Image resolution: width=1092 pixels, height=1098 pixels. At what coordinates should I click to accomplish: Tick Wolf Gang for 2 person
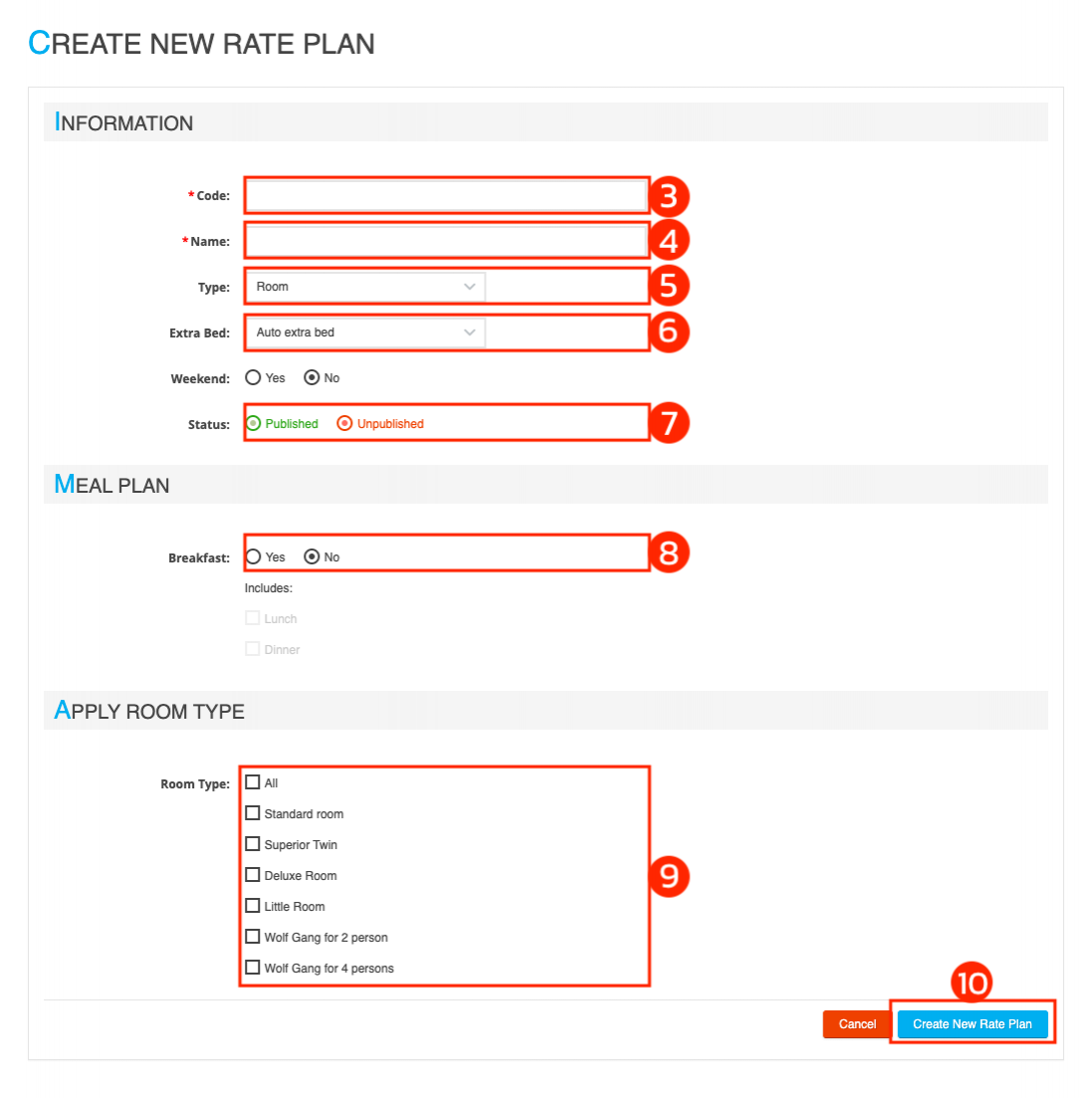click(x=253, y=937)
